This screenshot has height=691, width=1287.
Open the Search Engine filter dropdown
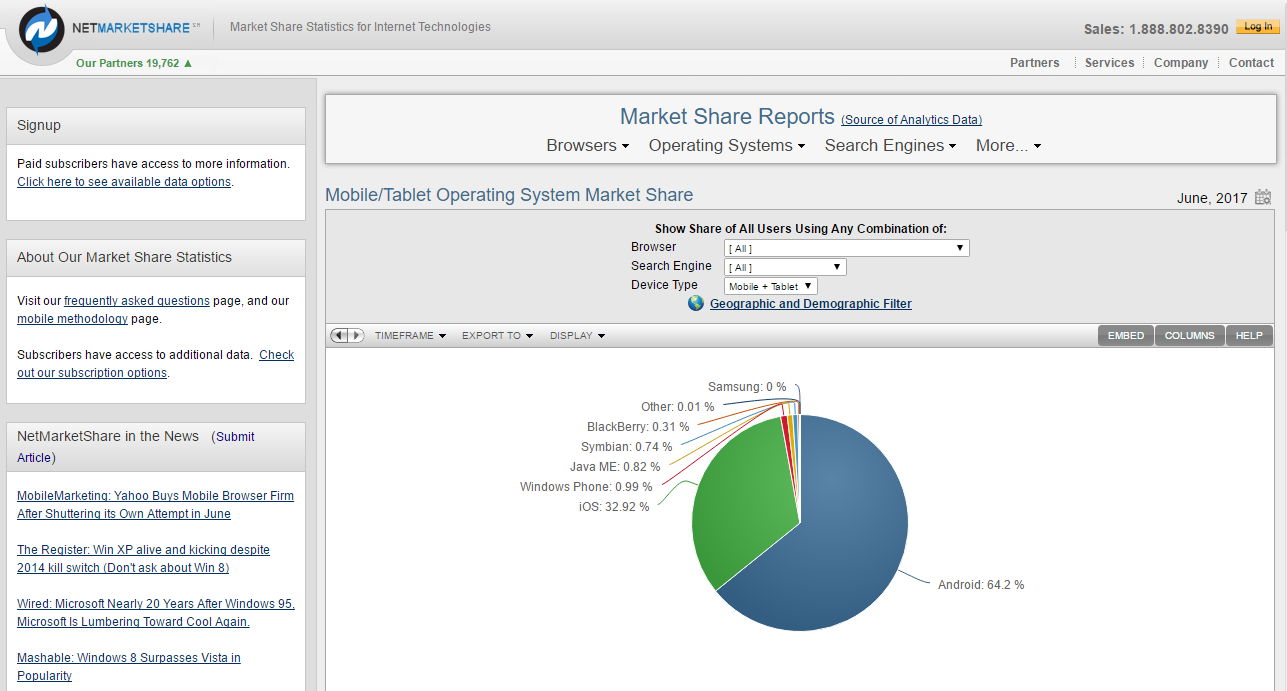coord(785,267)
